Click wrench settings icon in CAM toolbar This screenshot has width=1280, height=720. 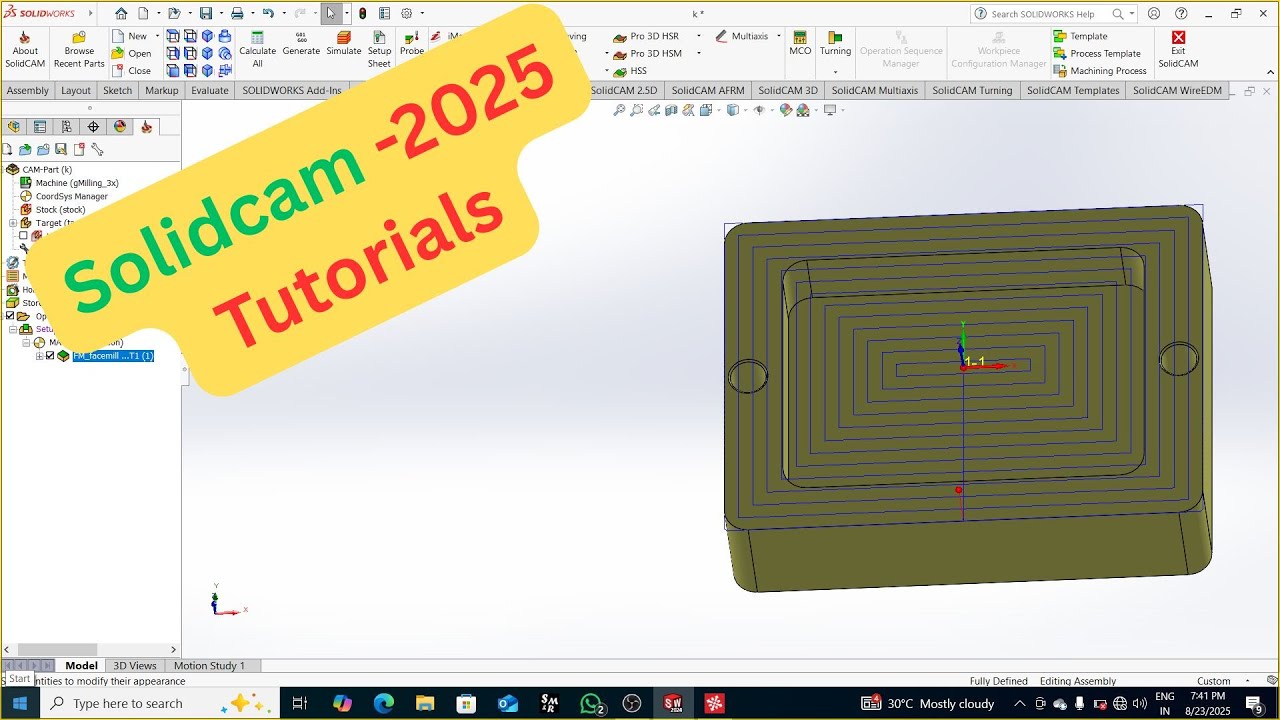pyautogui.click(x=97, y=149)
